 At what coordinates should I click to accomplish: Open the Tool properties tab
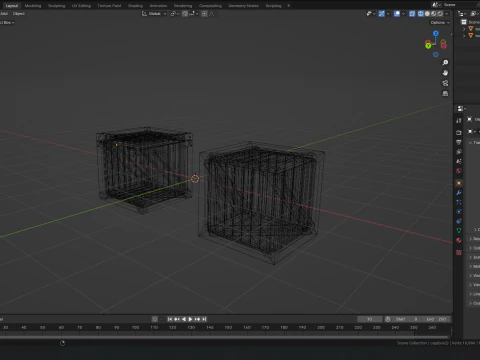459,121
